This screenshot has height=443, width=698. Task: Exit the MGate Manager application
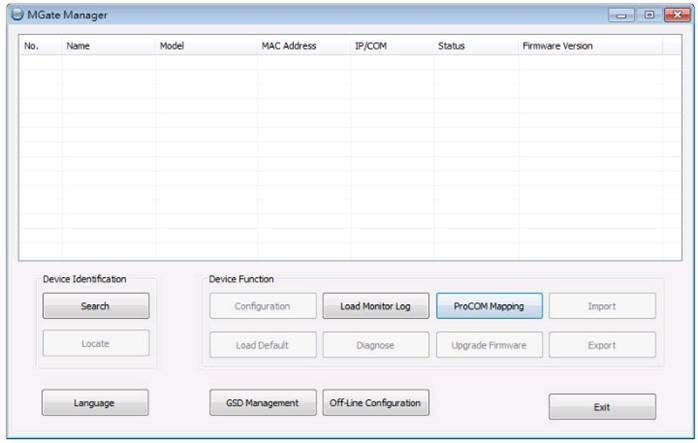(x=602, y=407)
